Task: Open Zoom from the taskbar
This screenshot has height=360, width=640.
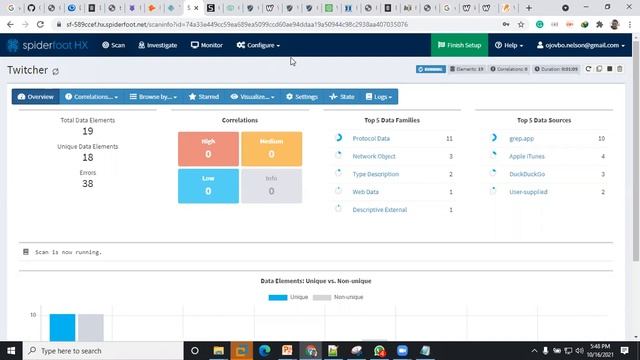Action: (x=402, y=351)
